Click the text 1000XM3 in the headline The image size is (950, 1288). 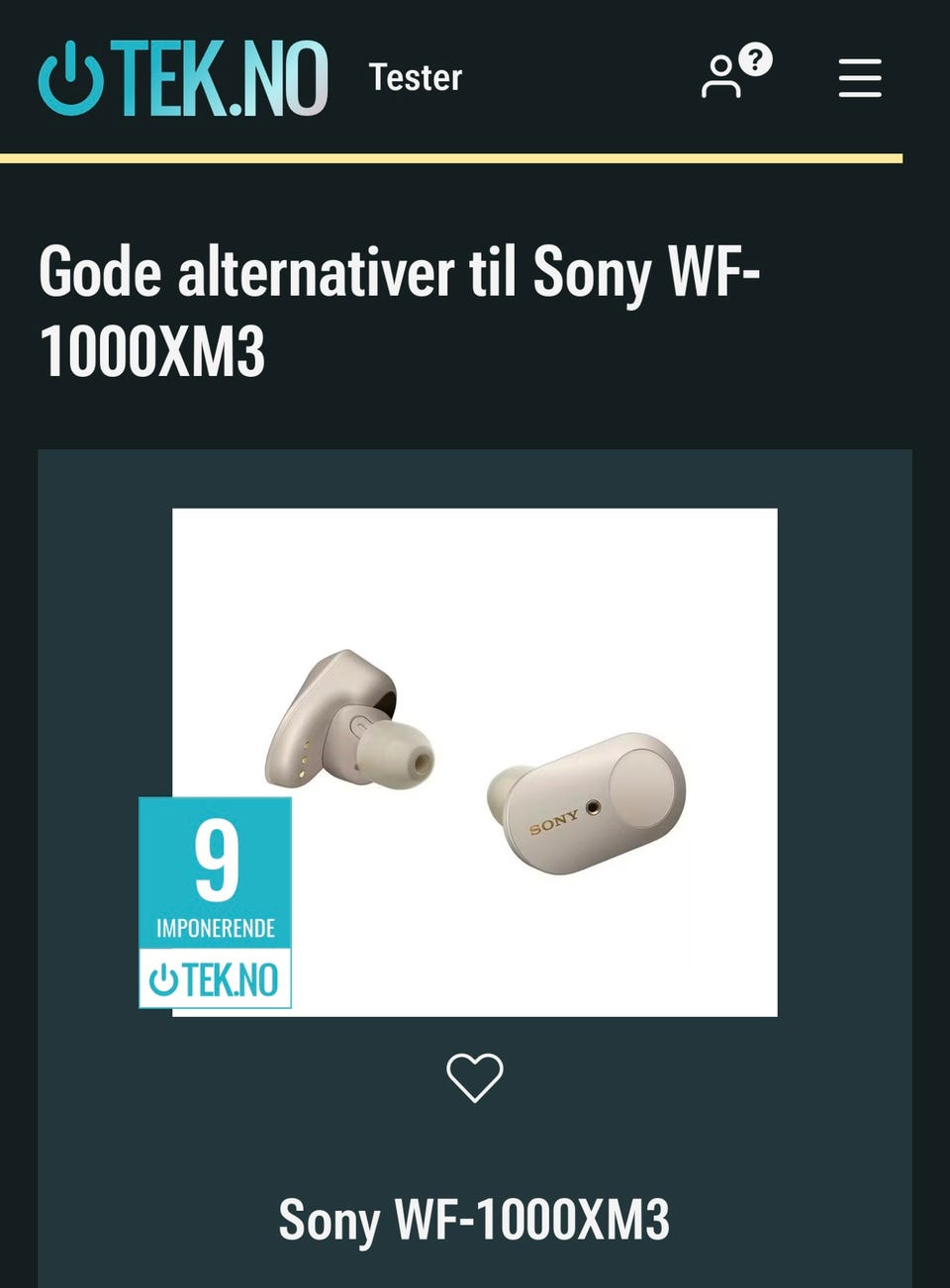[x=152, y=351]
